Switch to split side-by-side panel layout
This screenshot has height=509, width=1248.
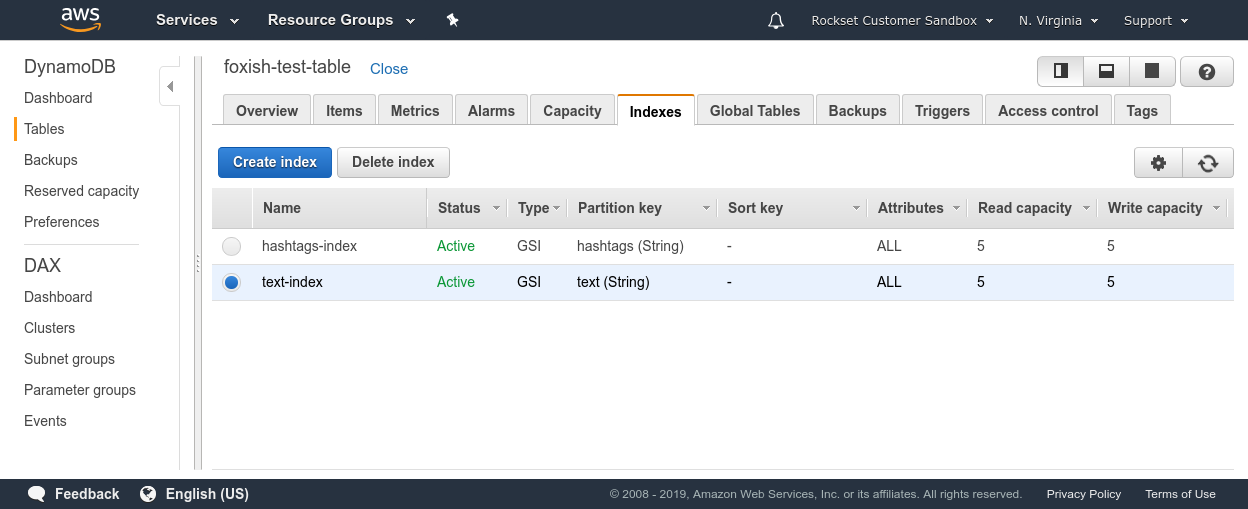pos(1061,71)
